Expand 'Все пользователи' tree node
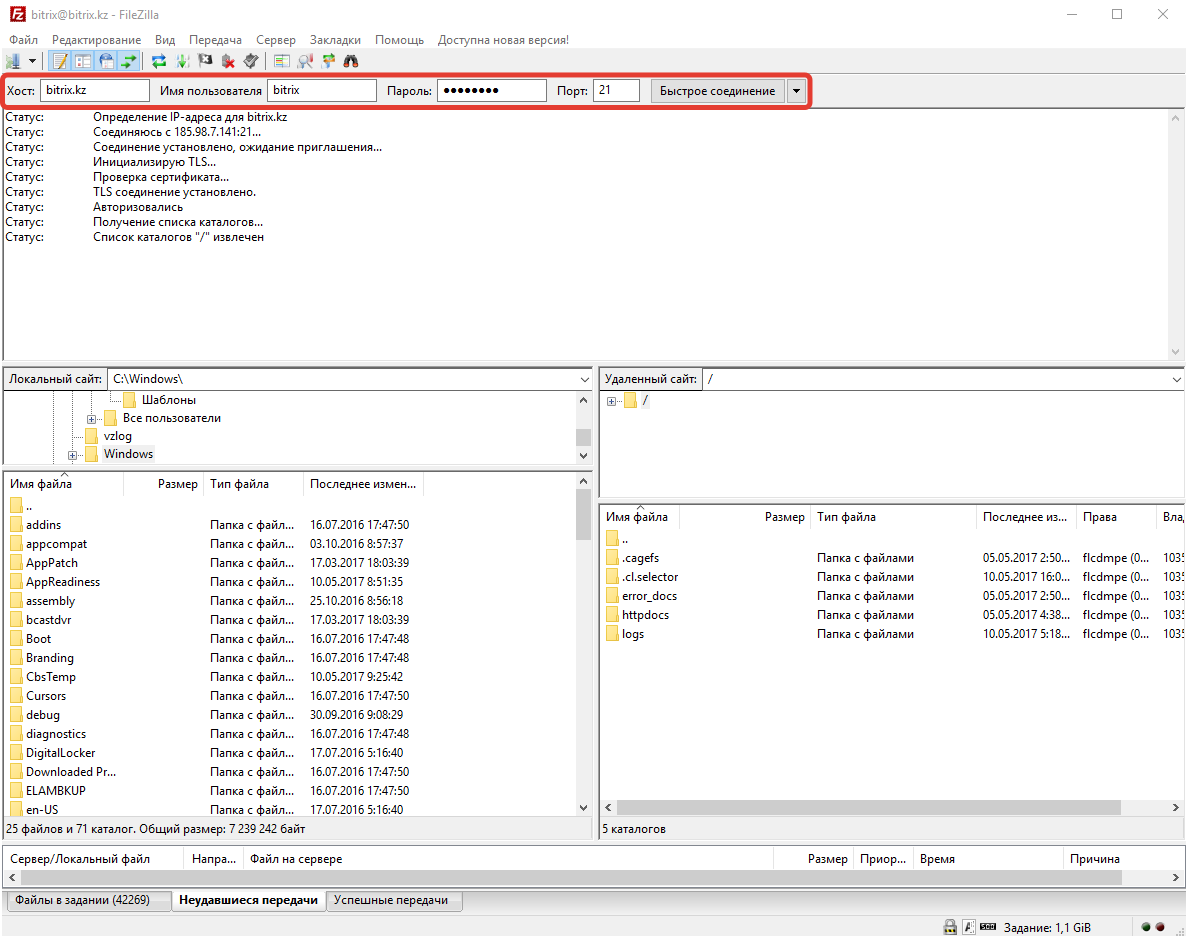This screenshot has width=1186, height=936. [91, 419]
